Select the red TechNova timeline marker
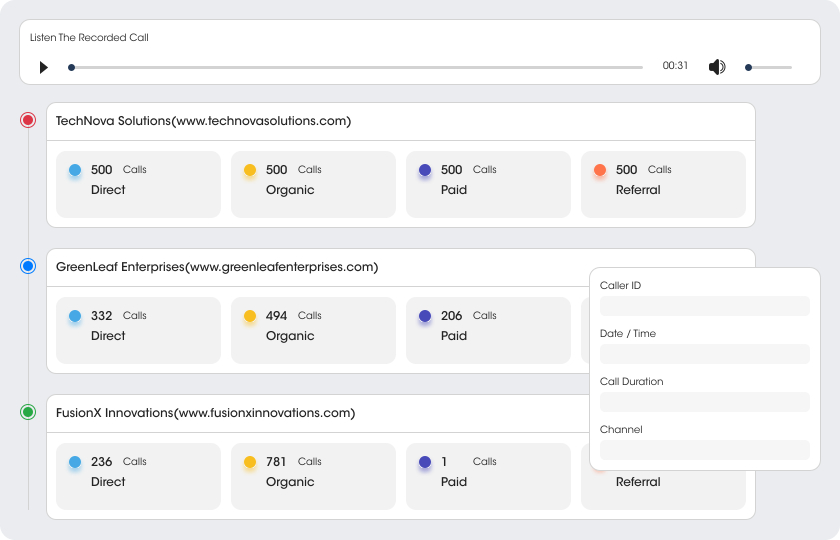Image resolution: width=840 pixels, height=540 pixels. click(x=28, y=120)
